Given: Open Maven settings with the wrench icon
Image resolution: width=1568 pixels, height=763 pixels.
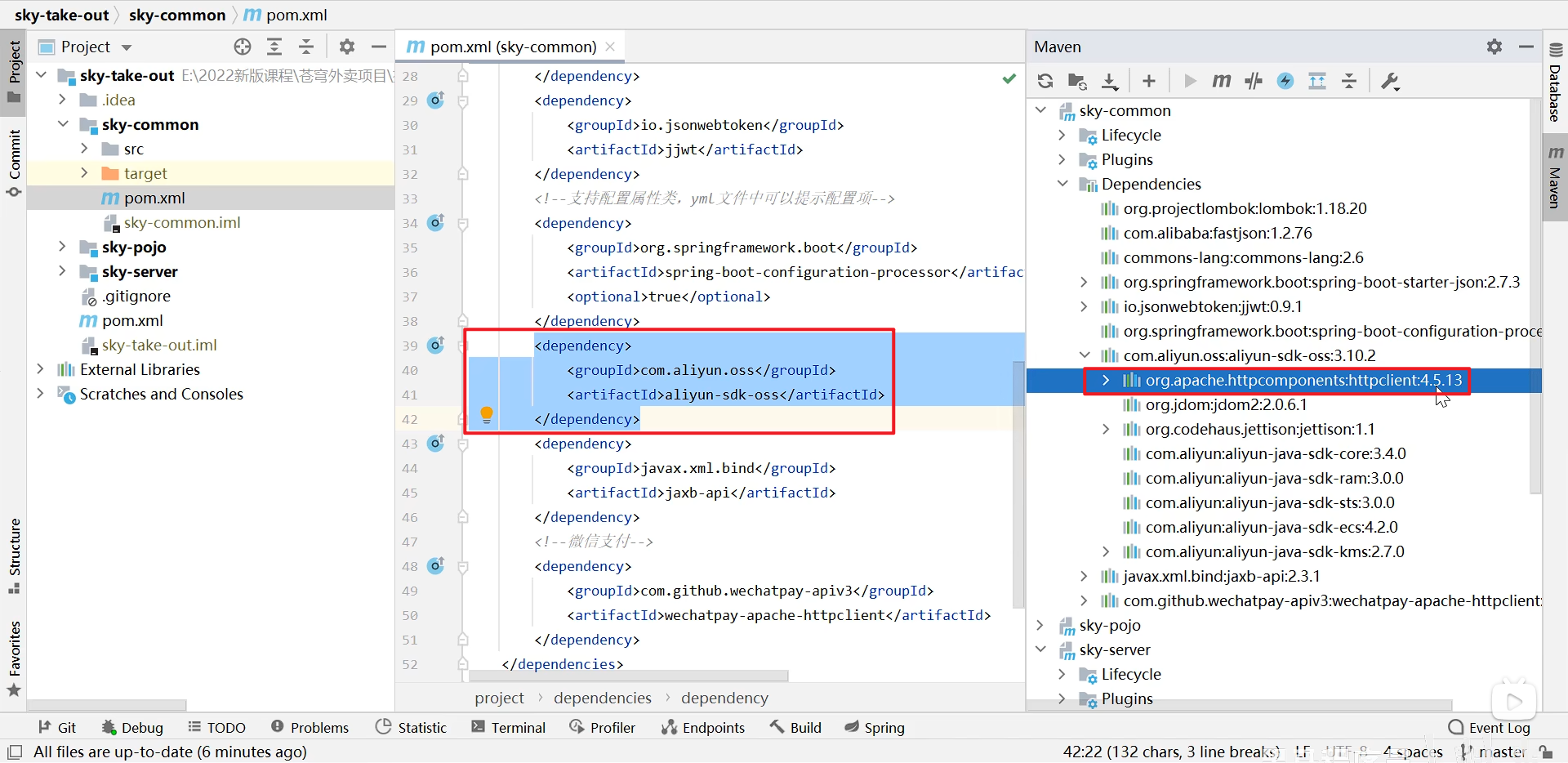Looking at the screenshot, I should coord(1390,80).
